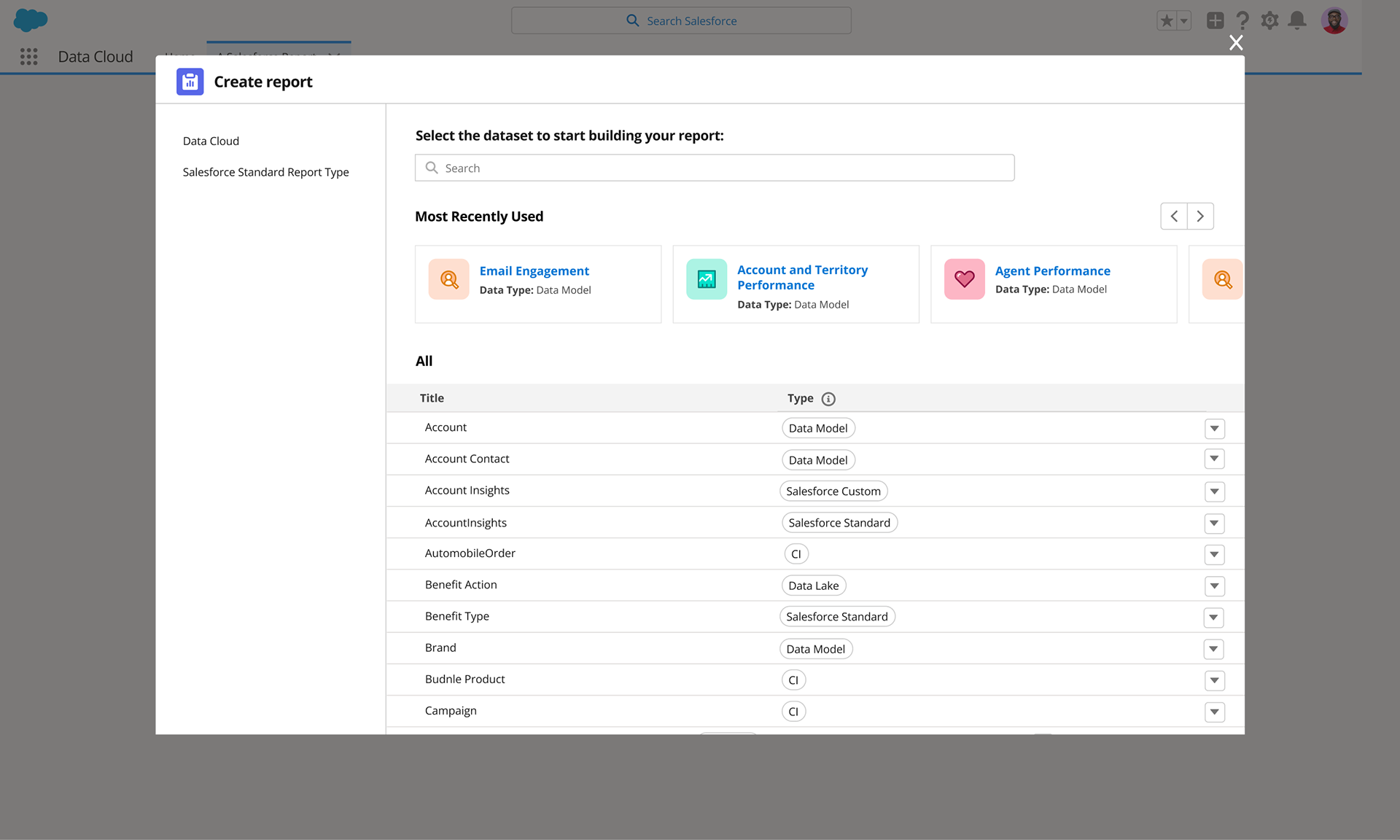Click the partially visible fourth card icon
The width and height of the screenshot is (1400, 840).
(x=1222, y=279)
